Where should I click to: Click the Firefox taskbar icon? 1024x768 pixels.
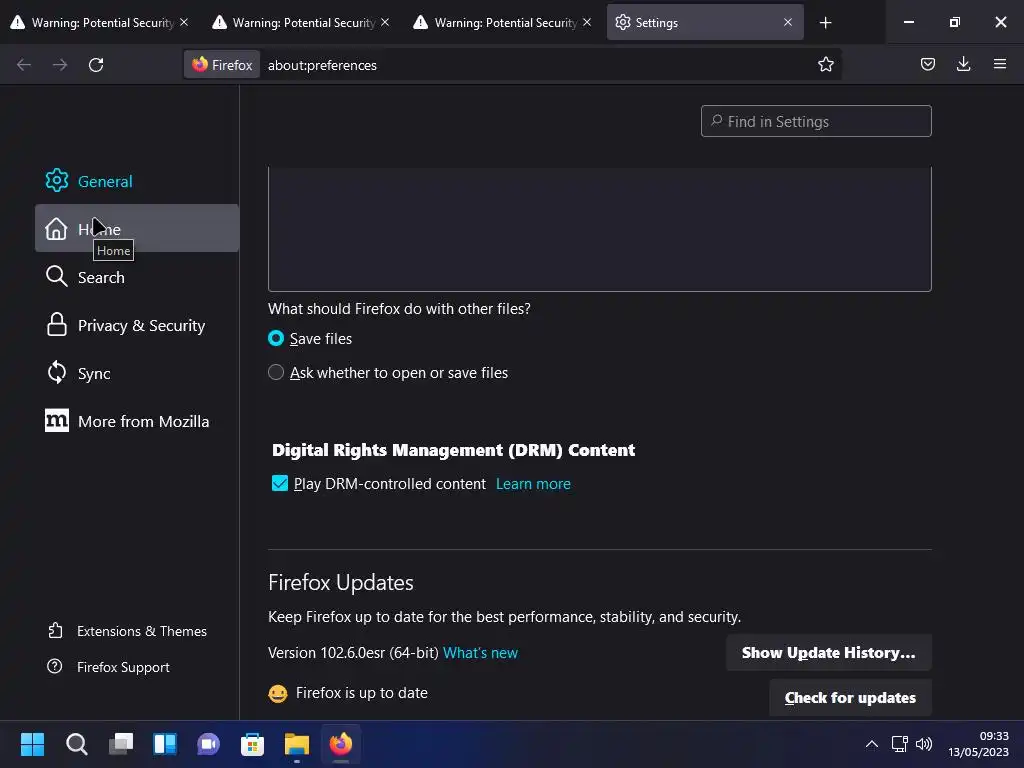click(x=340, y=744)
